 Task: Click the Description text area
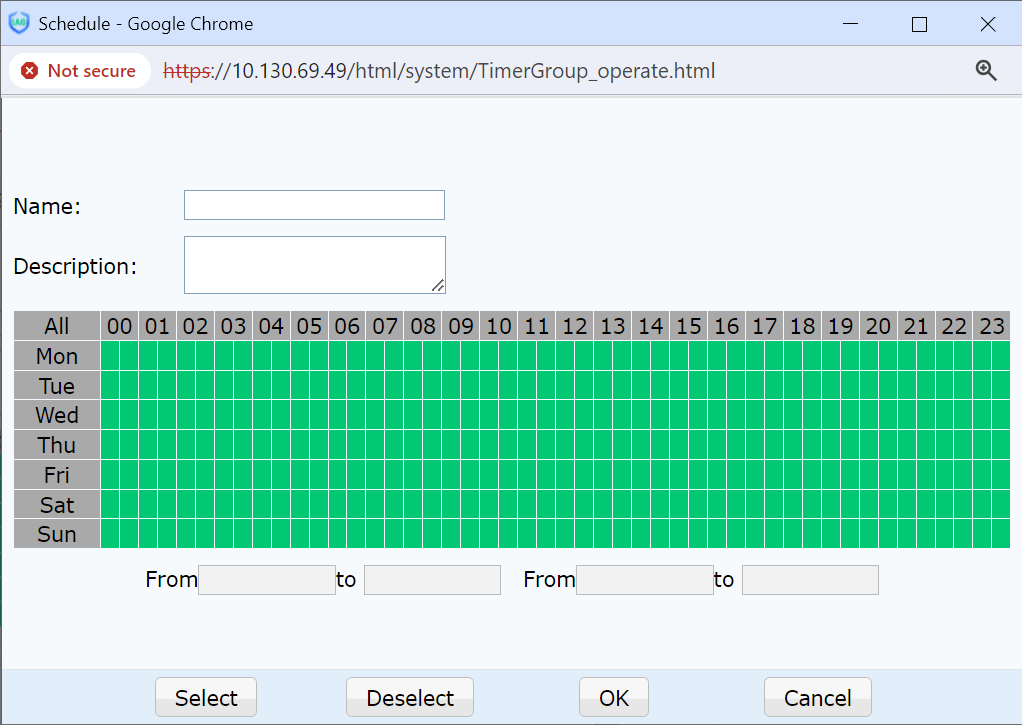pos(314,265)
